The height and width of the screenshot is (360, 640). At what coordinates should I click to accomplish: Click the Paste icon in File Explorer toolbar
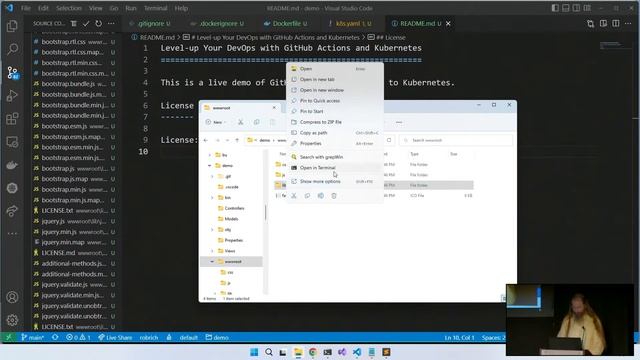pyautogui.click(x=272, y=122)
